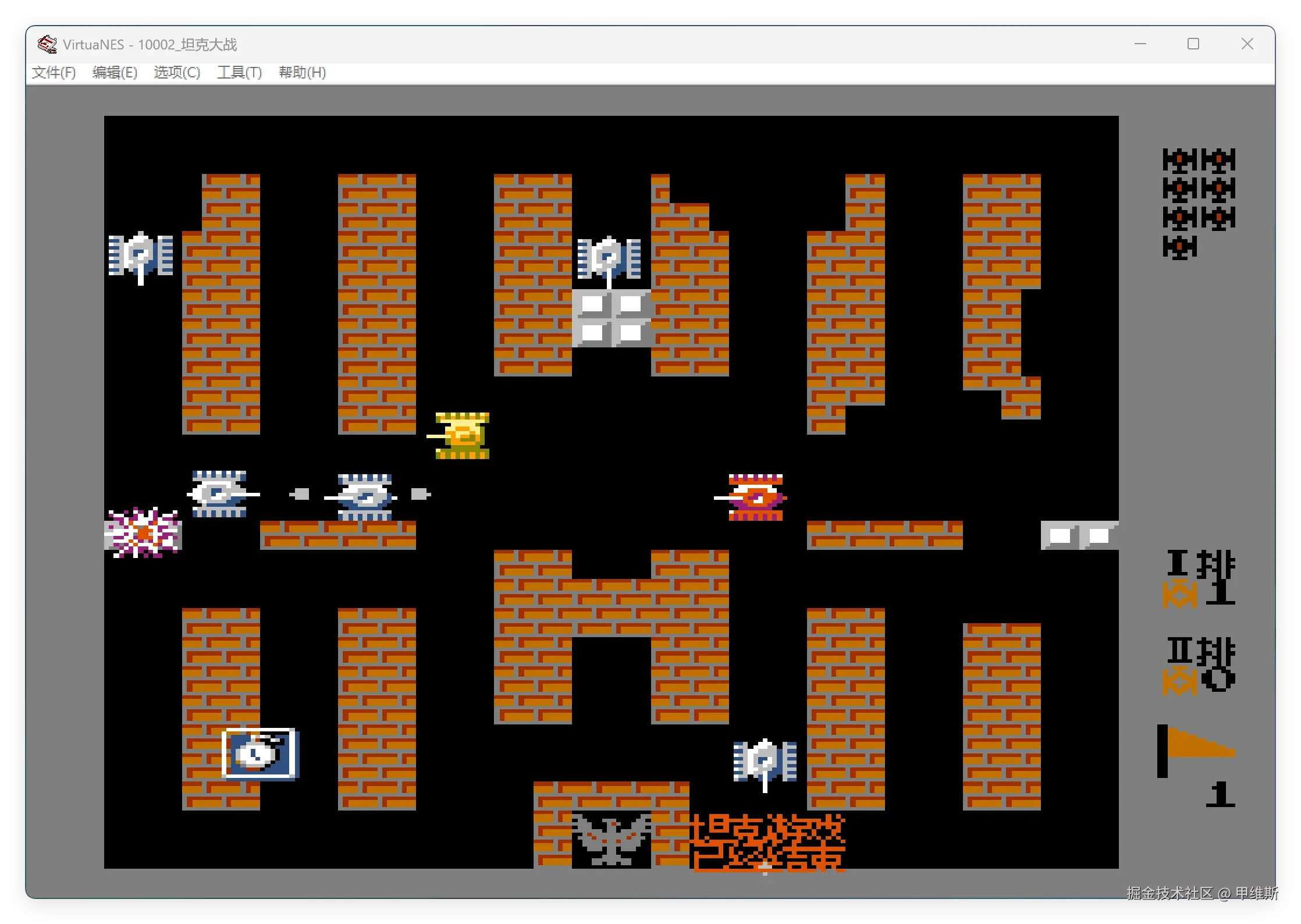The image size is (1301, 924).
Task: Click the orange stage flag icon
Action: pyautogui.click(x=1196, y=751)
